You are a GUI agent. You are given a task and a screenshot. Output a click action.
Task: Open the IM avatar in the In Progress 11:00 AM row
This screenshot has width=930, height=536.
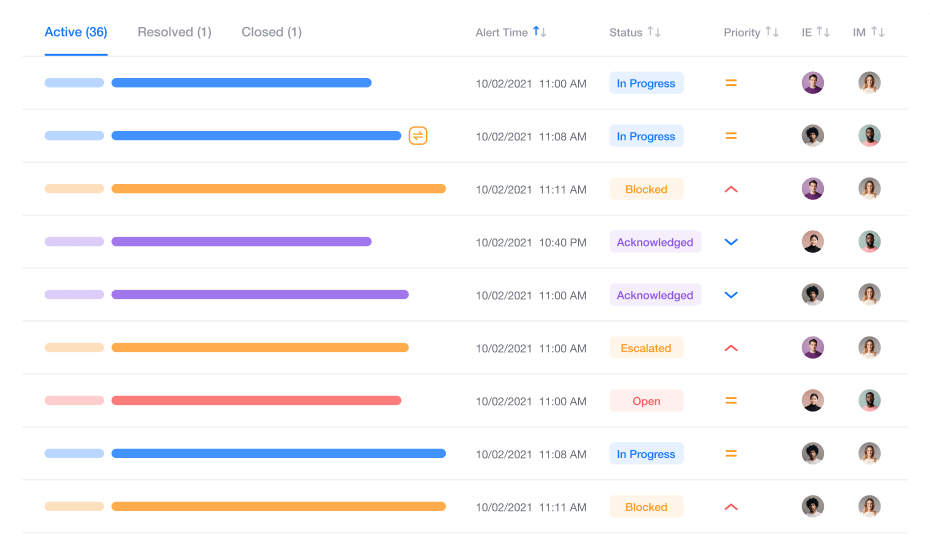[869, 82]
